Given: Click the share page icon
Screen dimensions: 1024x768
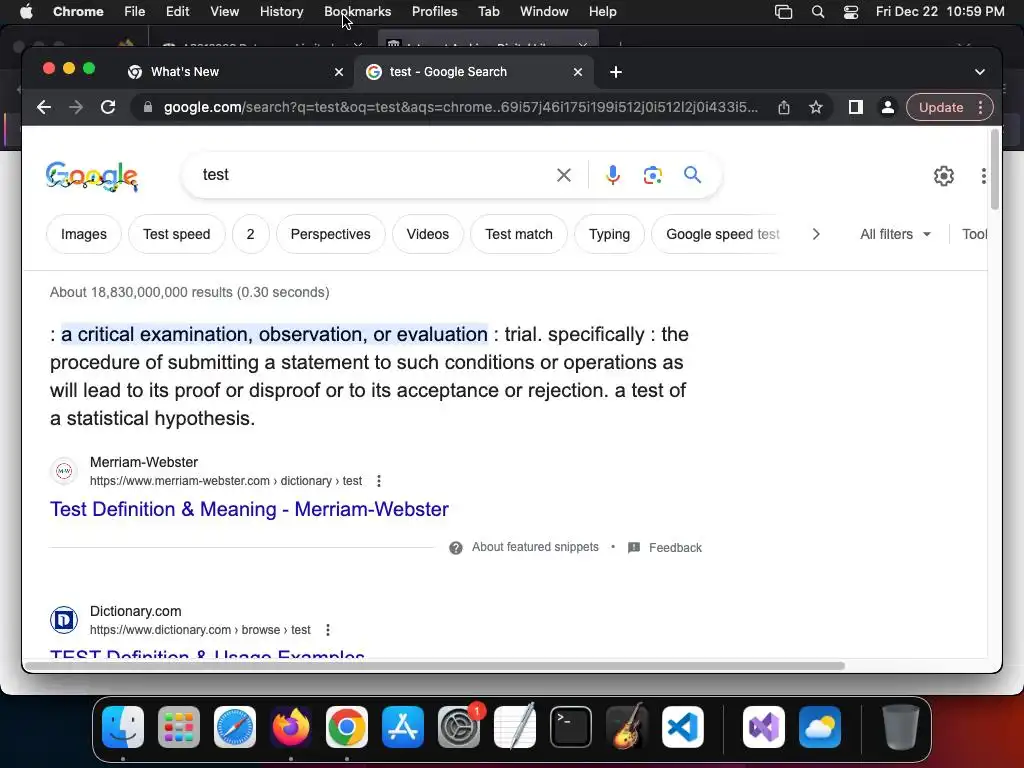Looking at the screenshot, I should (x=784, y=107).
